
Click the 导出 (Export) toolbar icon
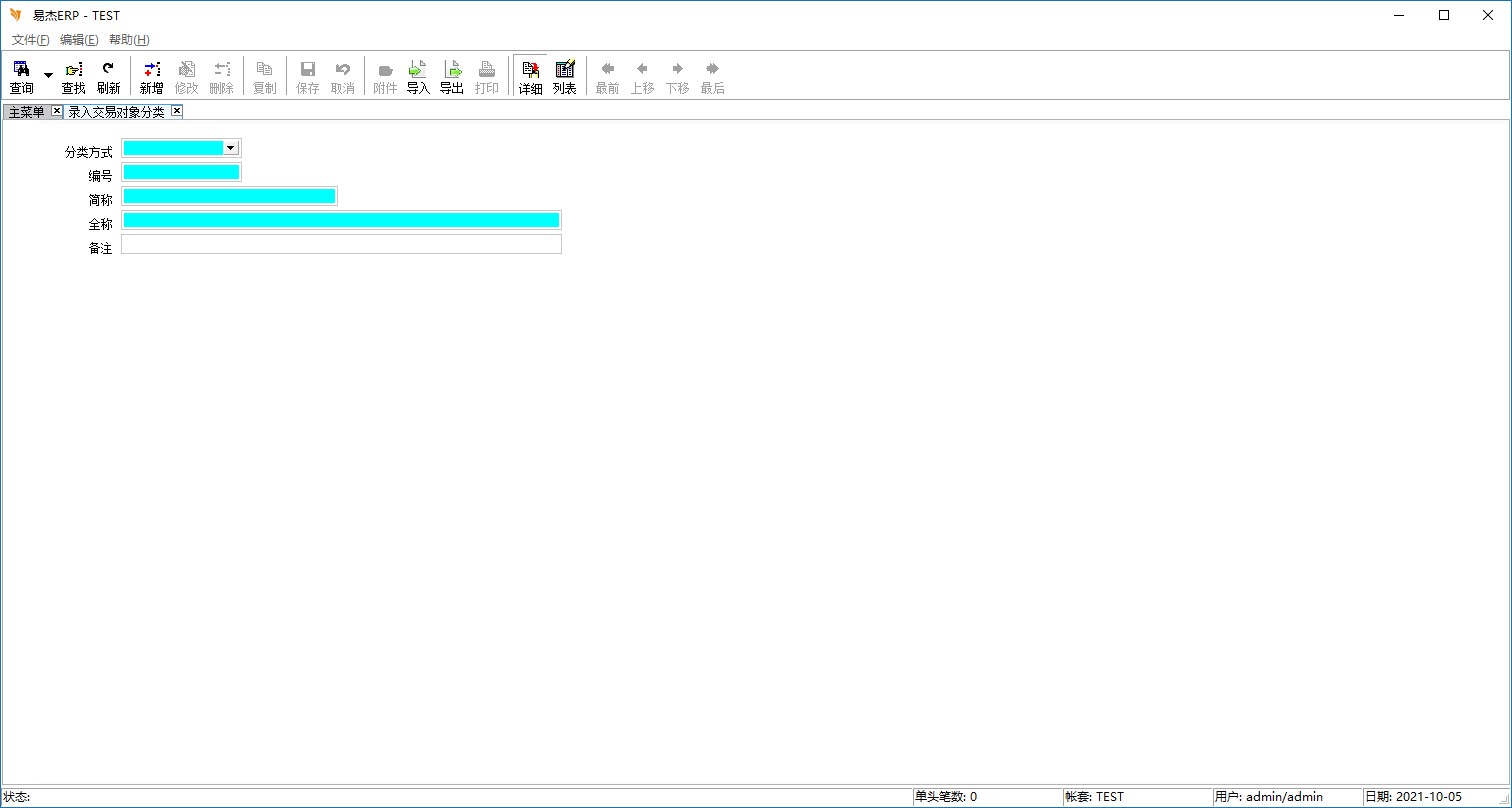452,76
